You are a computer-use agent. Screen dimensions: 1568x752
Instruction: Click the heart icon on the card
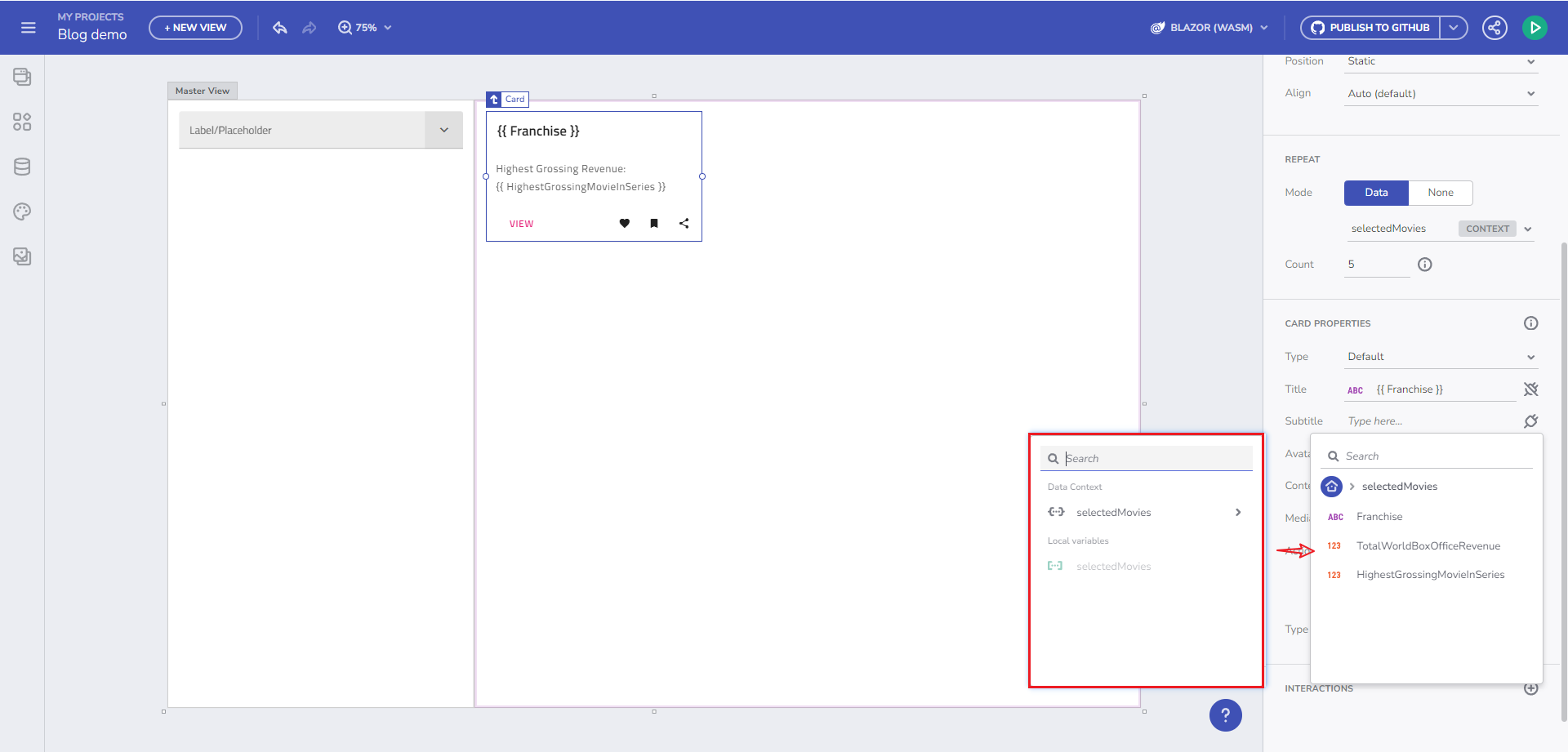point(625,224)
